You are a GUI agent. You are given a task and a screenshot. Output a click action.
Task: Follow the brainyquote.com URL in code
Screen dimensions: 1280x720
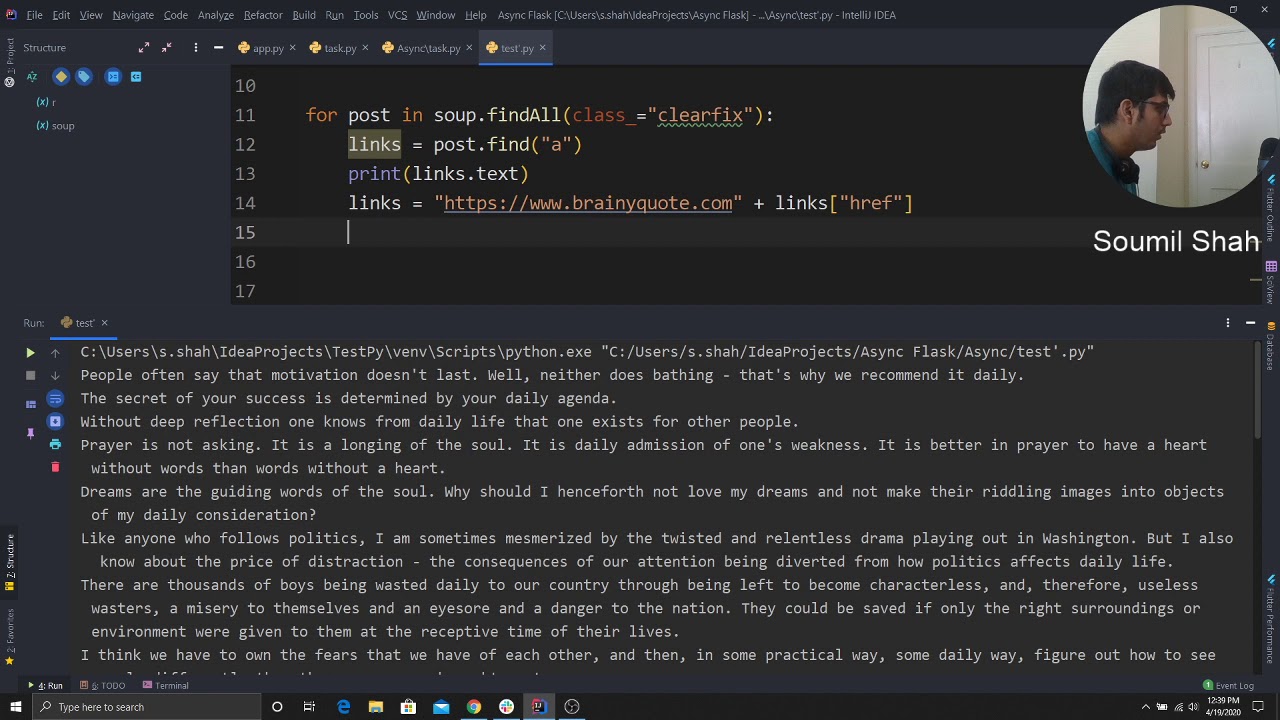click(588, 203)
